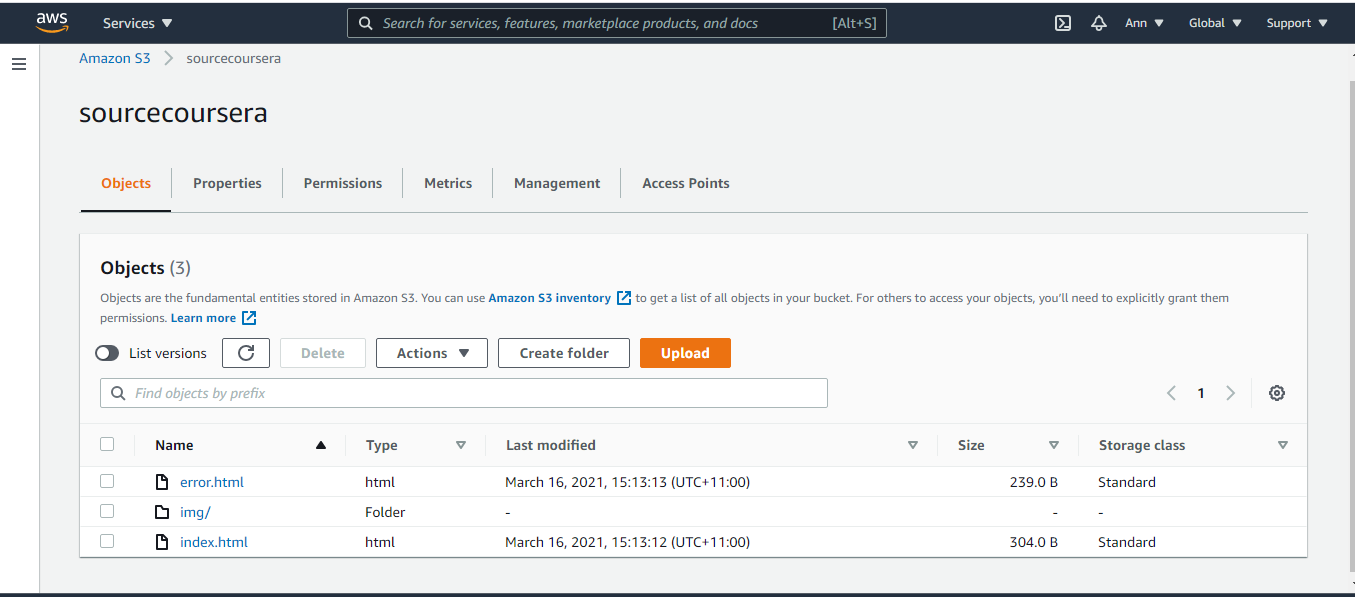Click the orange Upload button
The width and height of the screenshot is (1355, 597).
[685, 353]
